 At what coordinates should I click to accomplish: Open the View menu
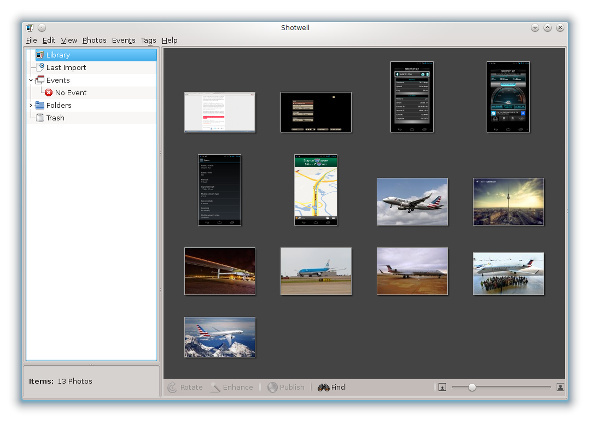coord(69,40)
